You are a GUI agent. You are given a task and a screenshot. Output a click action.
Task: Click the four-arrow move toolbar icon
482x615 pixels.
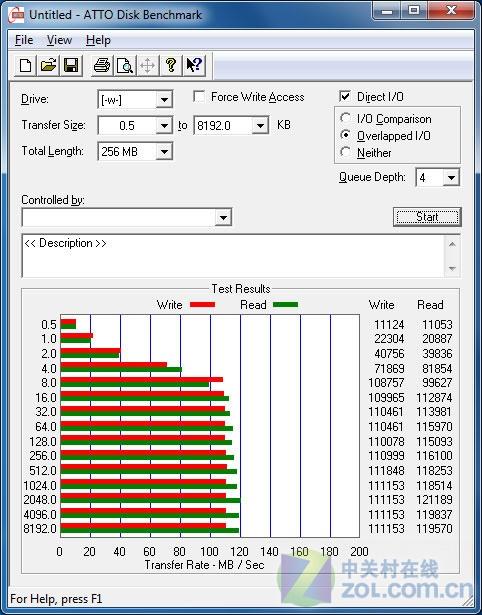[147, 65]
